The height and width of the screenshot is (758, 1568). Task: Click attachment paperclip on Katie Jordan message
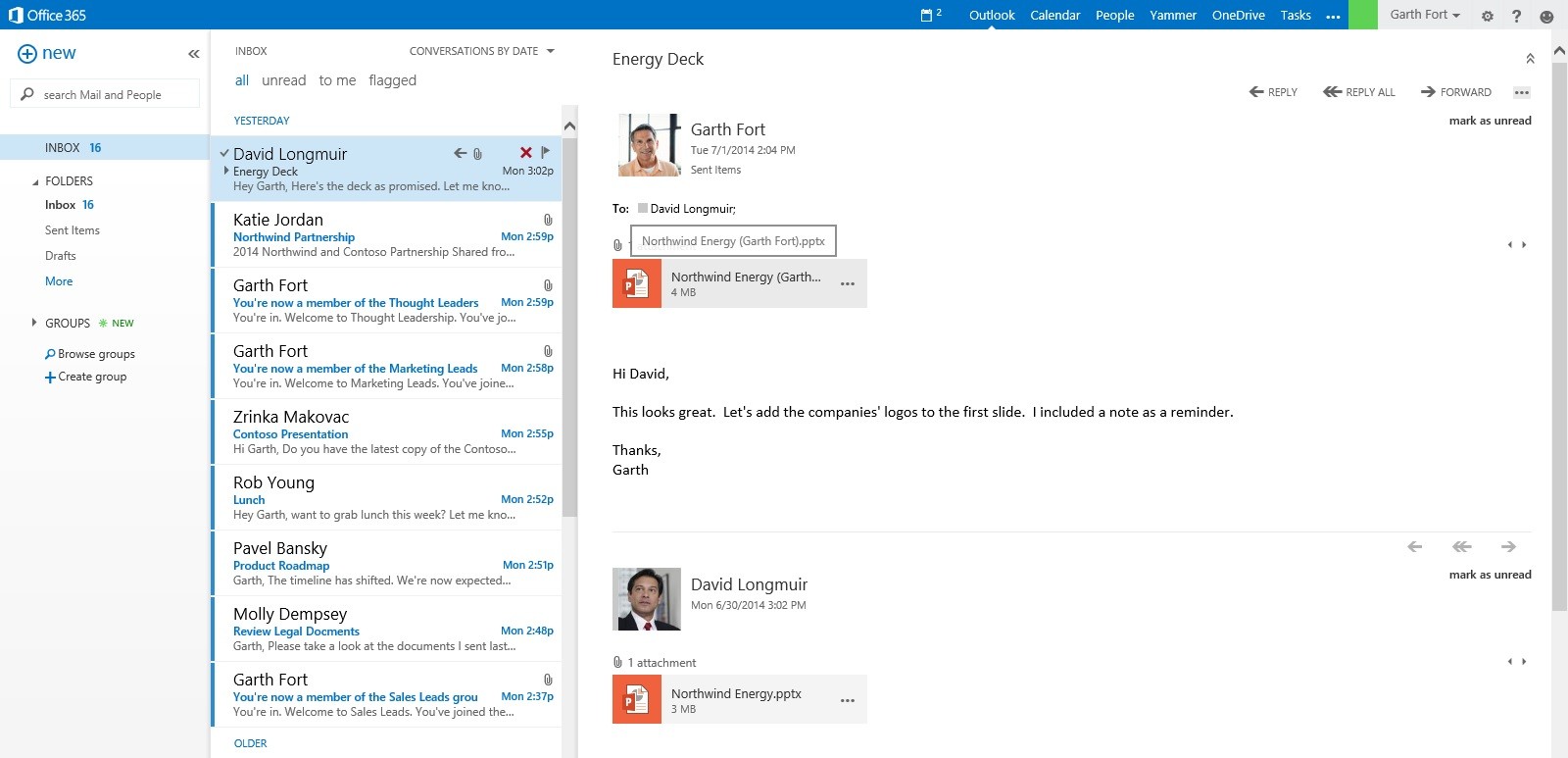coord(548,220)
